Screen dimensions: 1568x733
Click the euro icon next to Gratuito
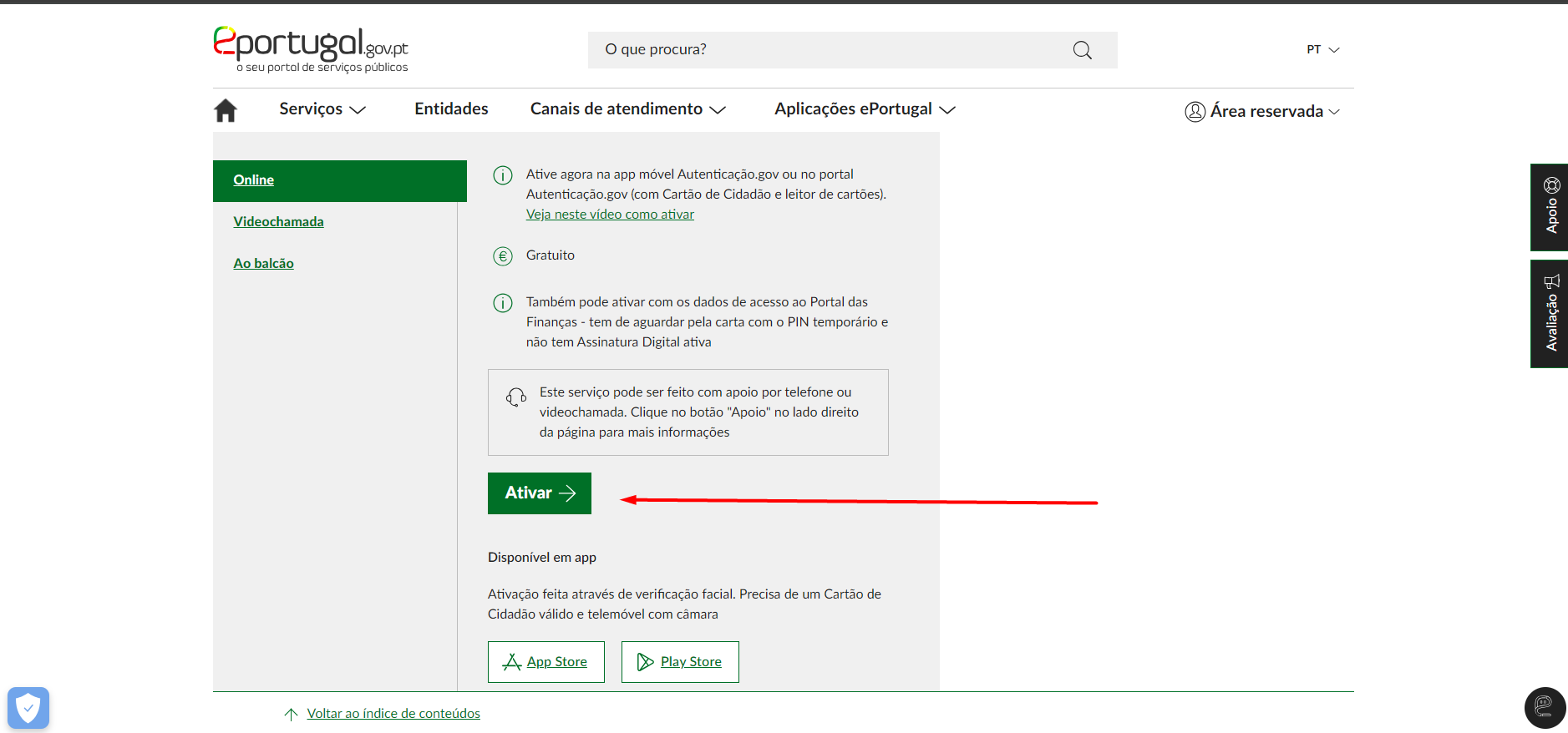point(503,256)
